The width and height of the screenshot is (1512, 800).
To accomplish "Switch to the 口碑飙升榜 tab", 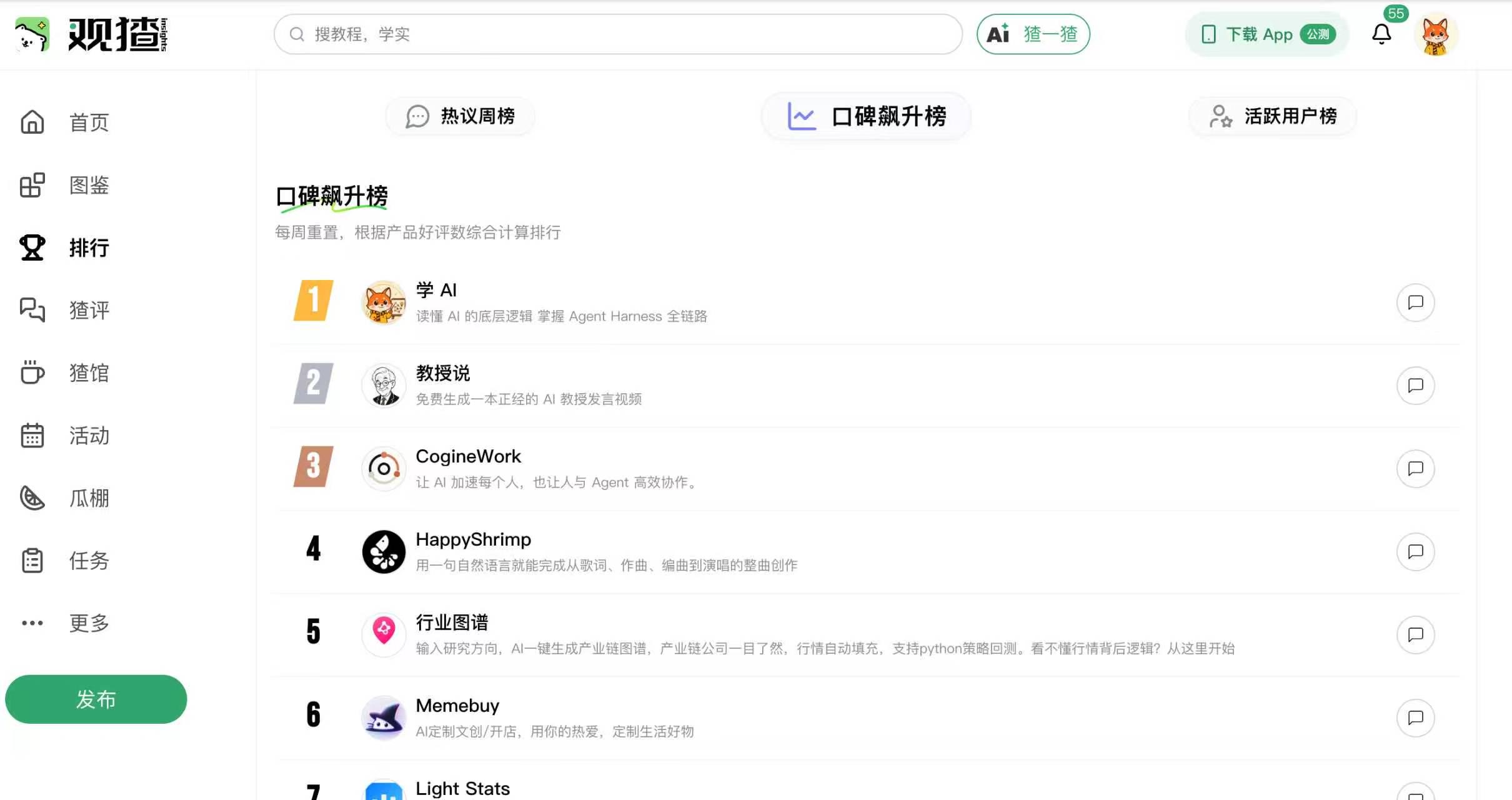I will (x=866, y=116).
